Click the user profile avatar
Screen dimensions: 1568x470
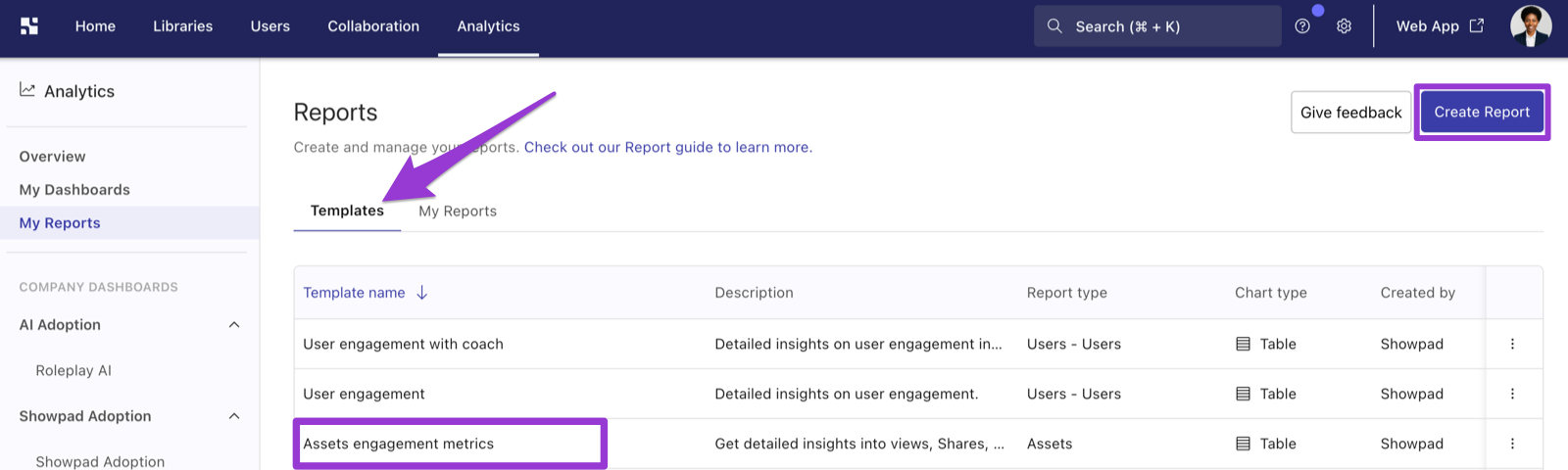[x=1531, y=26]
